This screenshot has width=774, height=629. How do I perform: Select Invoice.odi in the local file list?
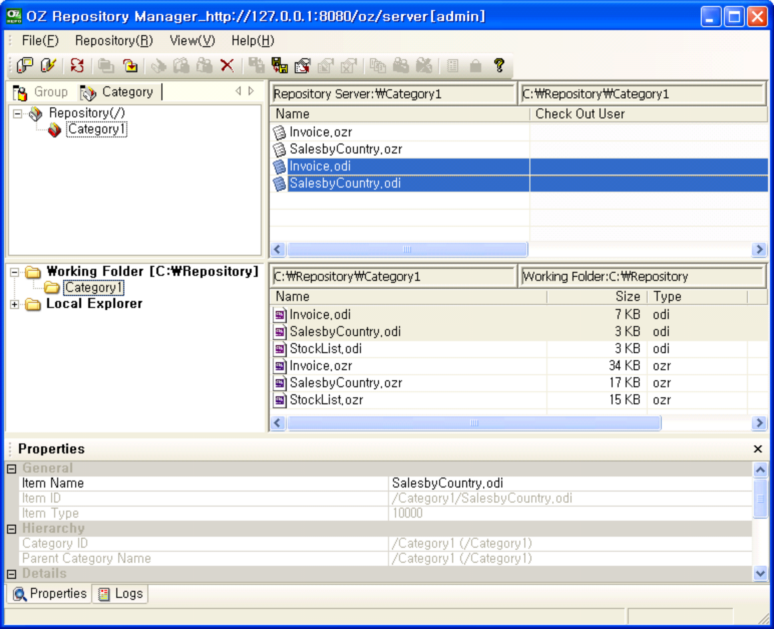[x=320, y=314]
